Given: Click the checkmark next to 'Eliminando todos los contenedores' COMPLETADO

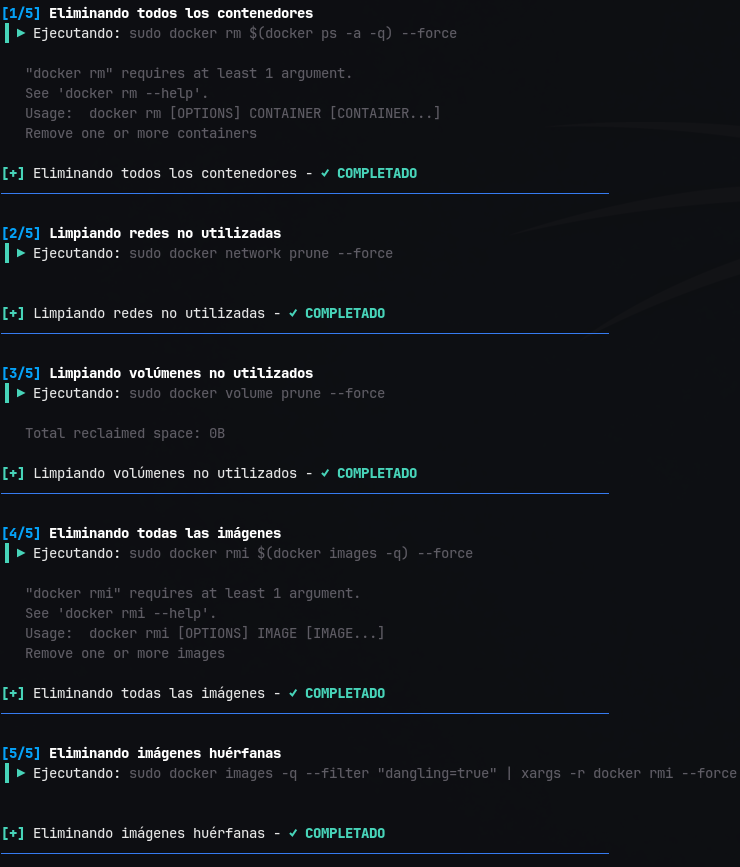Looking at the screenshot, I should click(325, 173).
